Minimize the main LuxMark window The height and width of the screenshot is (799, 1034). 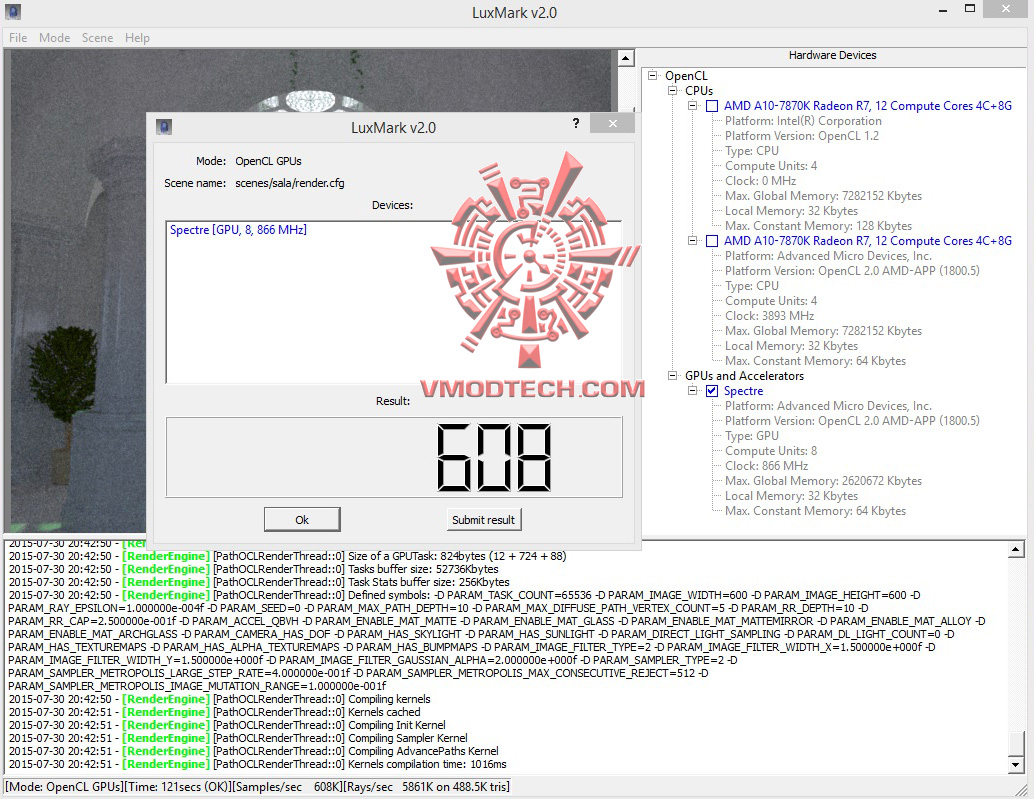click(x=943, y=10)
